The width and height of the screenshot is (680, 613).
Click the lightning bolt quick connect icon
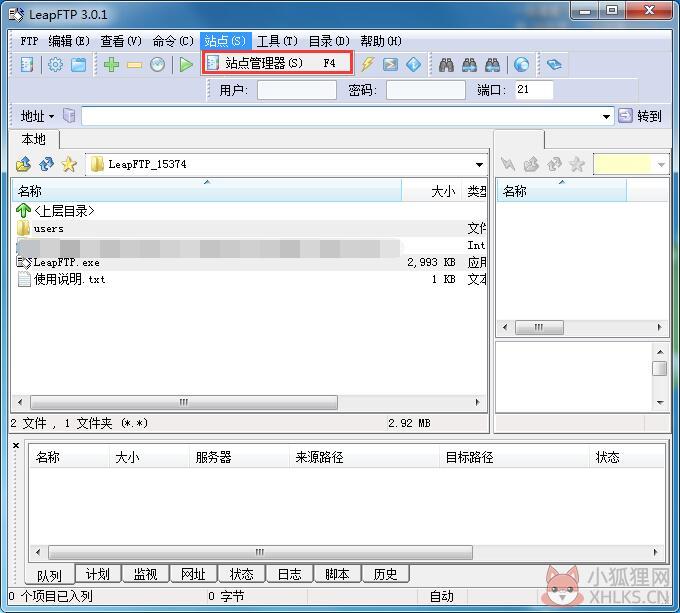point(367,65)
